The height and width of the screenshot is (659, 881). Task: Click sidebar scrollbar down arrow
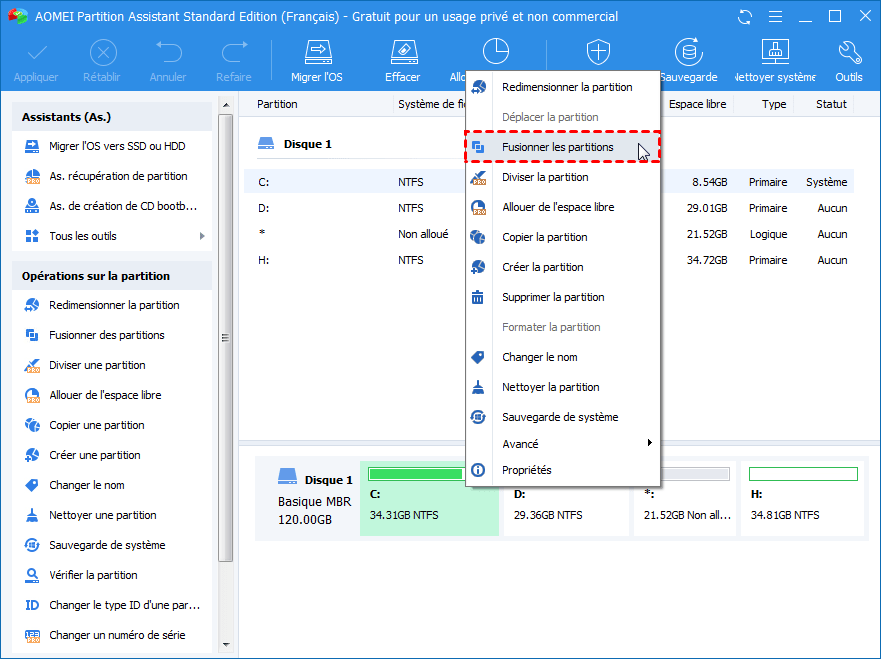(x=226, y=644)
